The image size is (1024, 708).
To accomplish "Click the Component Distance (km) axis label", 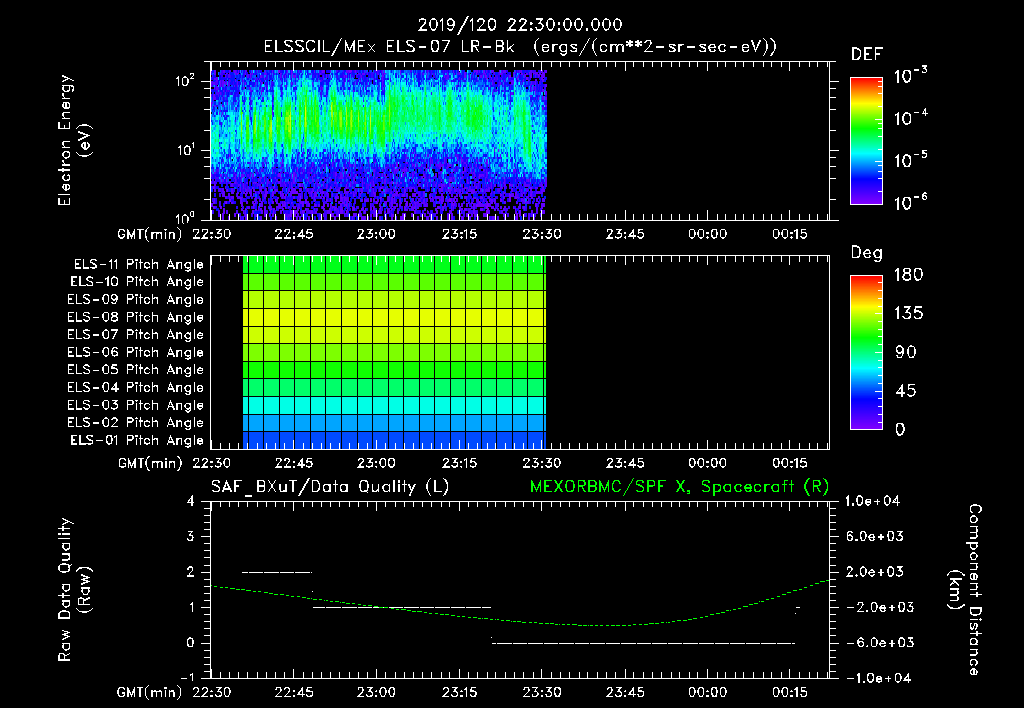I will point(965,590).
